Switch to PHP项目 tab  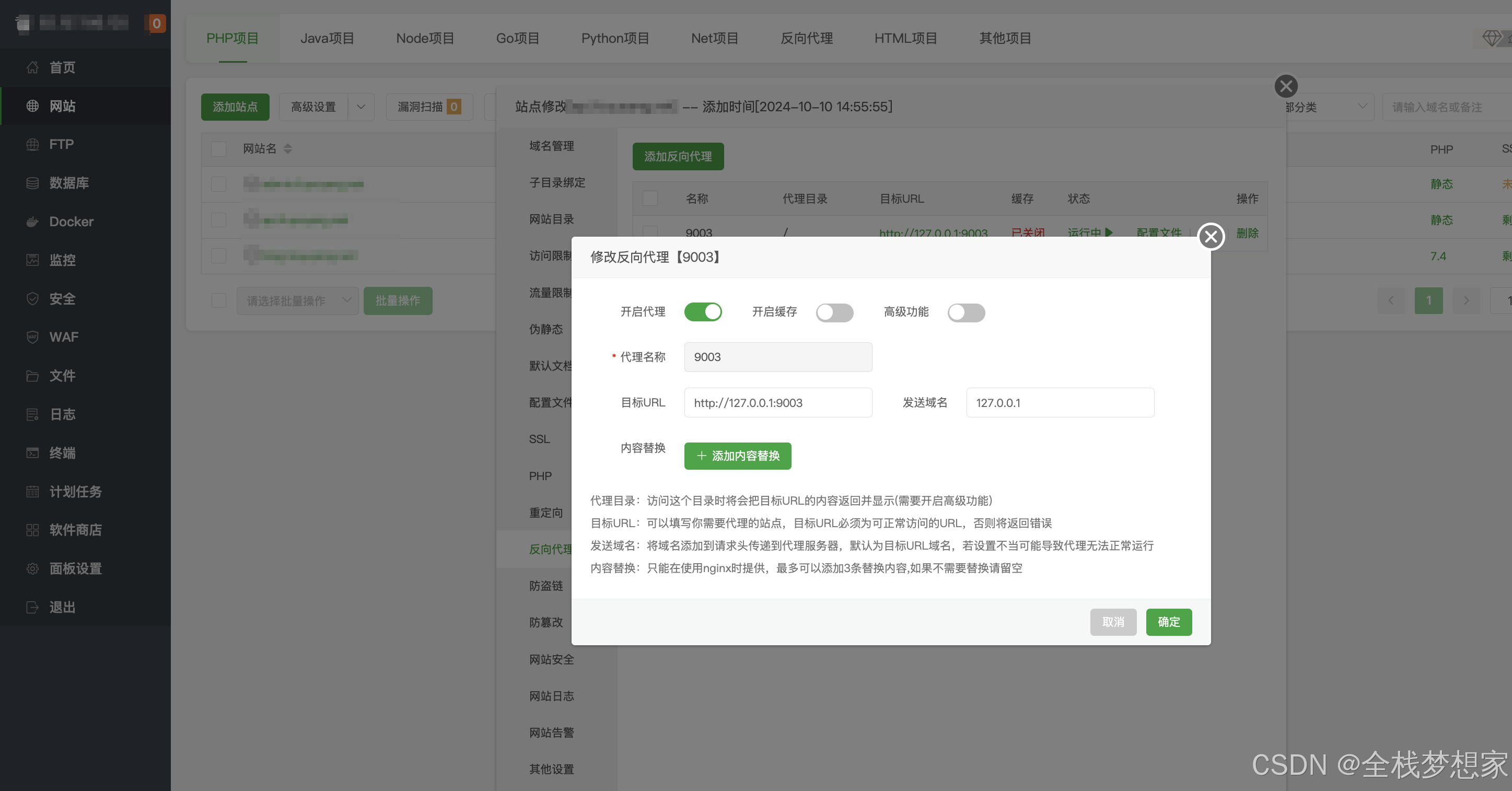(232, 39)
